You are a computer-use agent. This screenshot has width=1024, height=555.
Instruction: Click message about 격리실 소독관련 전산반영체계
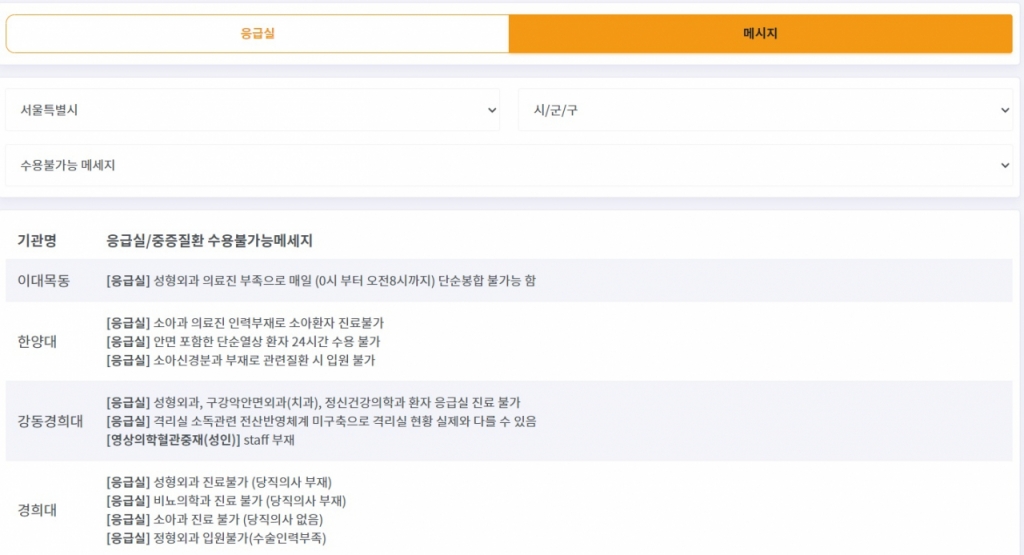[321, 421]
